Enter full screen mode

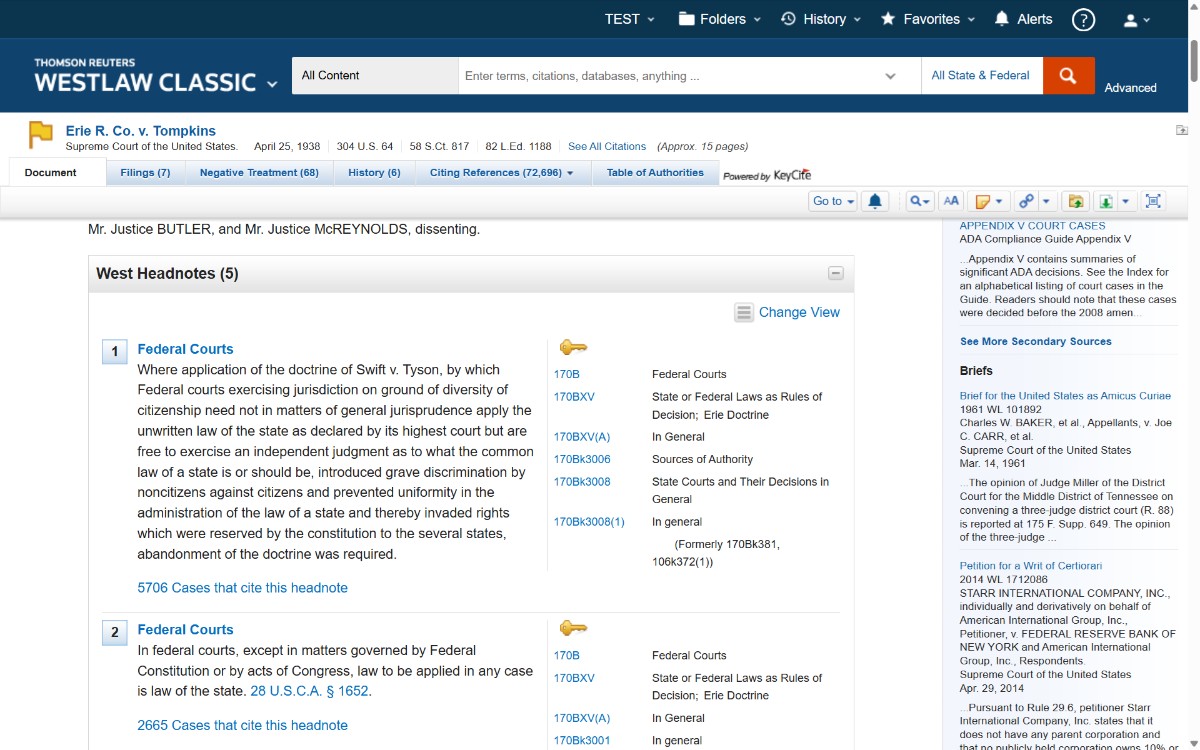(x=1153, y=201)
